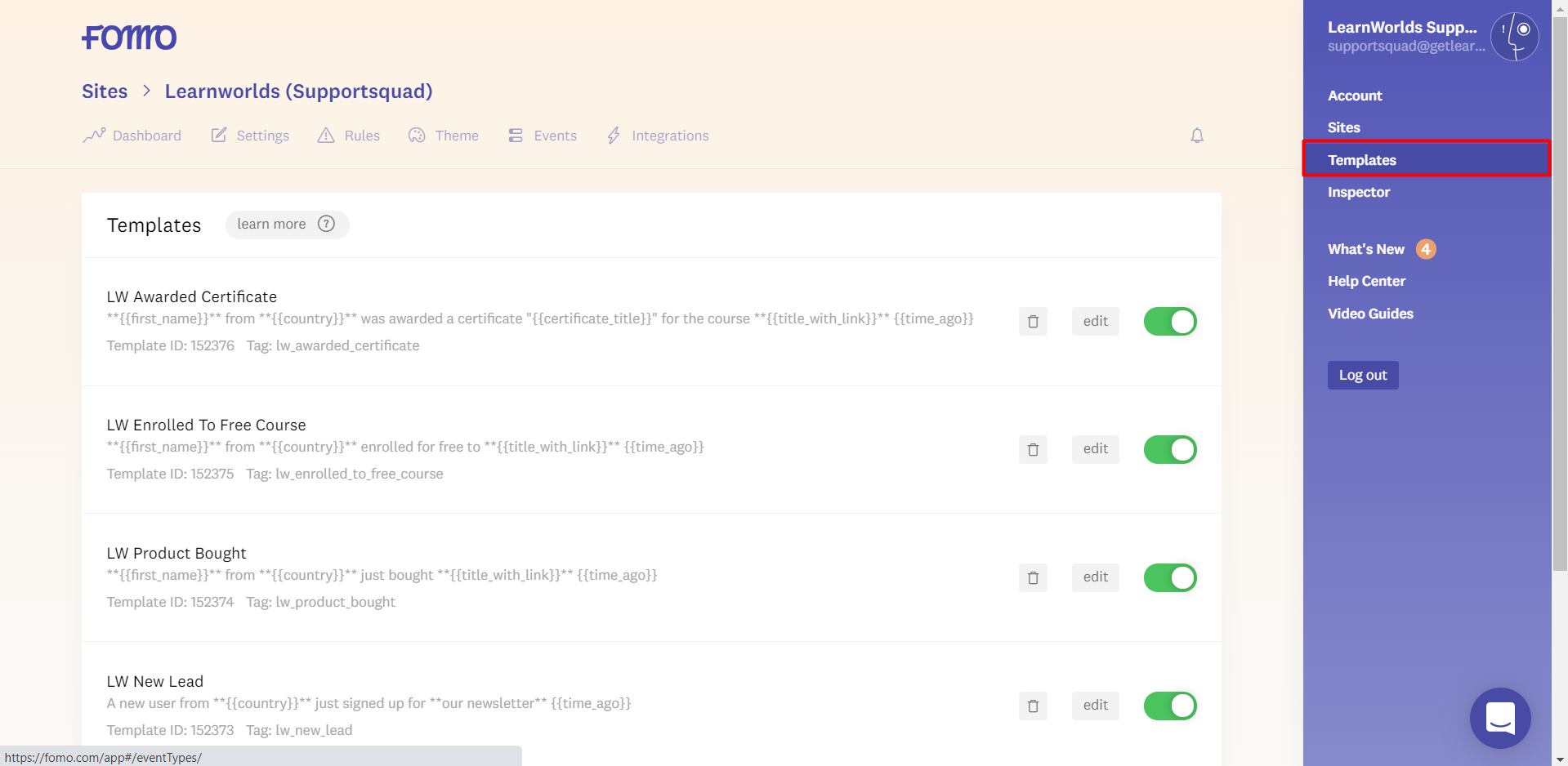
Task: Click the Log out button
Action: (x=1362, y=375)
